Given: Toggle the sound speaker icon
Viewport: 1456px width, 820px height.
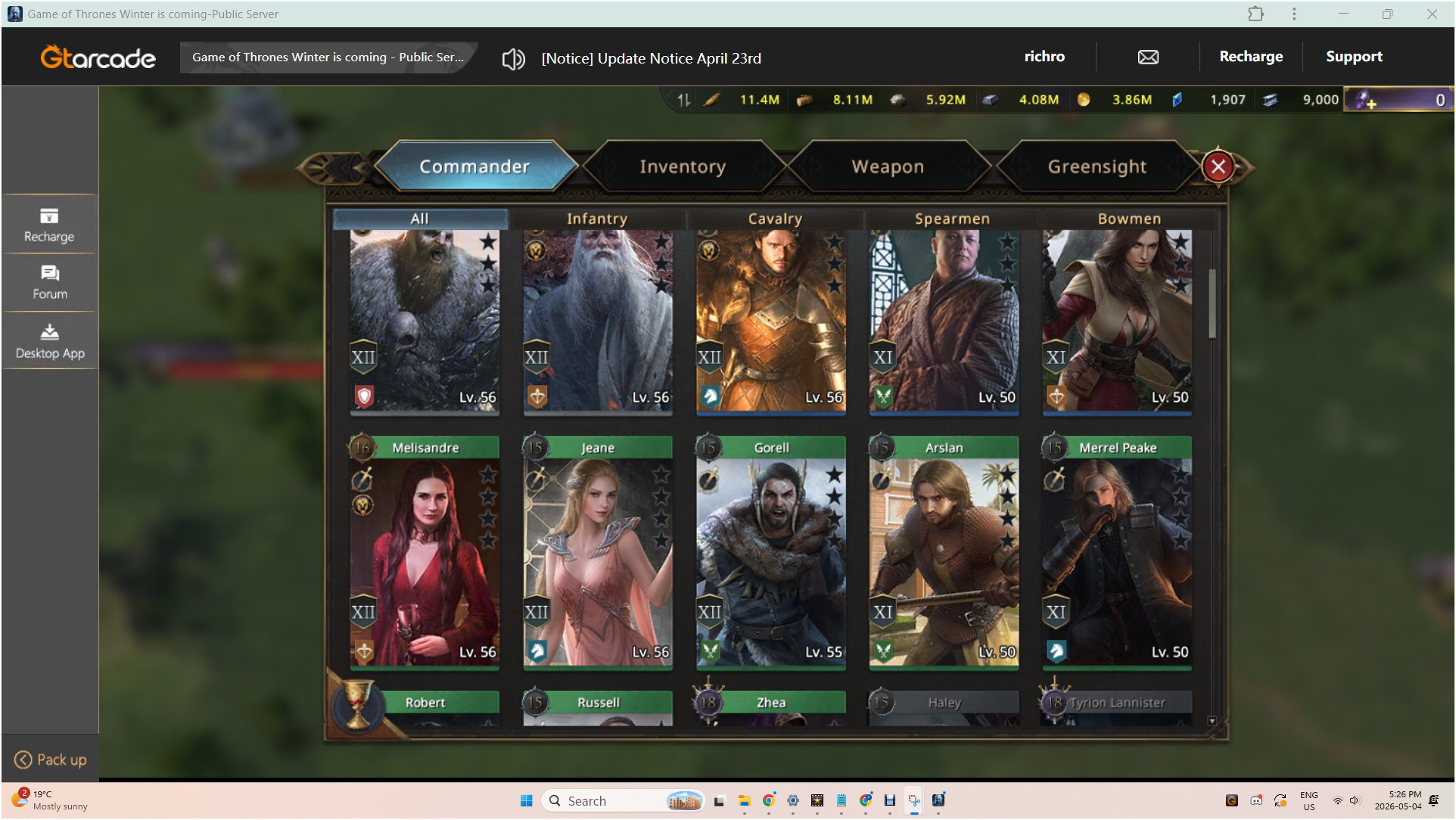Looking at the screenshot, I should pos(513,58).
